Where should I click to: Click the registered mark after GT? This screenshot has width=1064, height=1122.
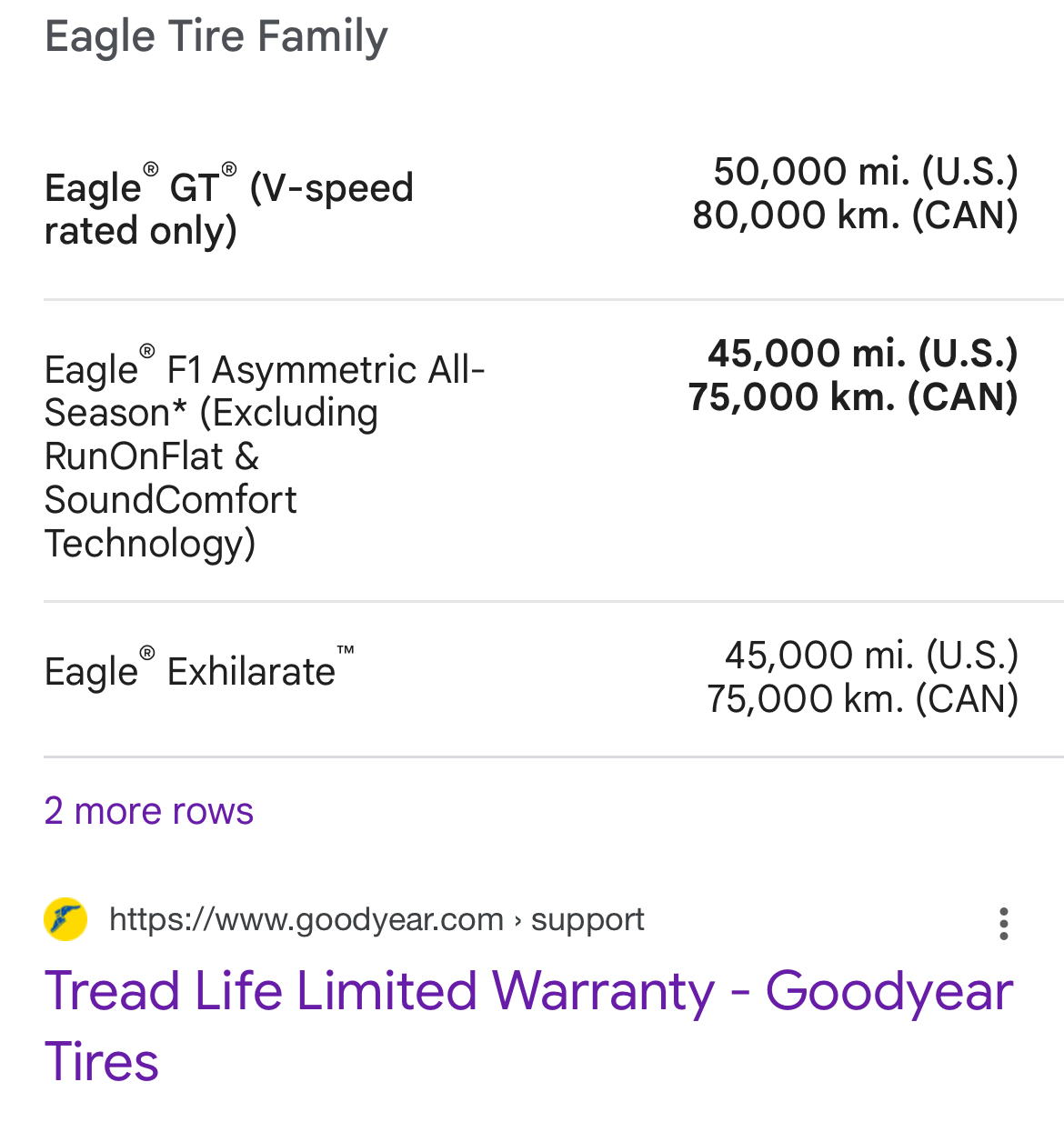229,169
